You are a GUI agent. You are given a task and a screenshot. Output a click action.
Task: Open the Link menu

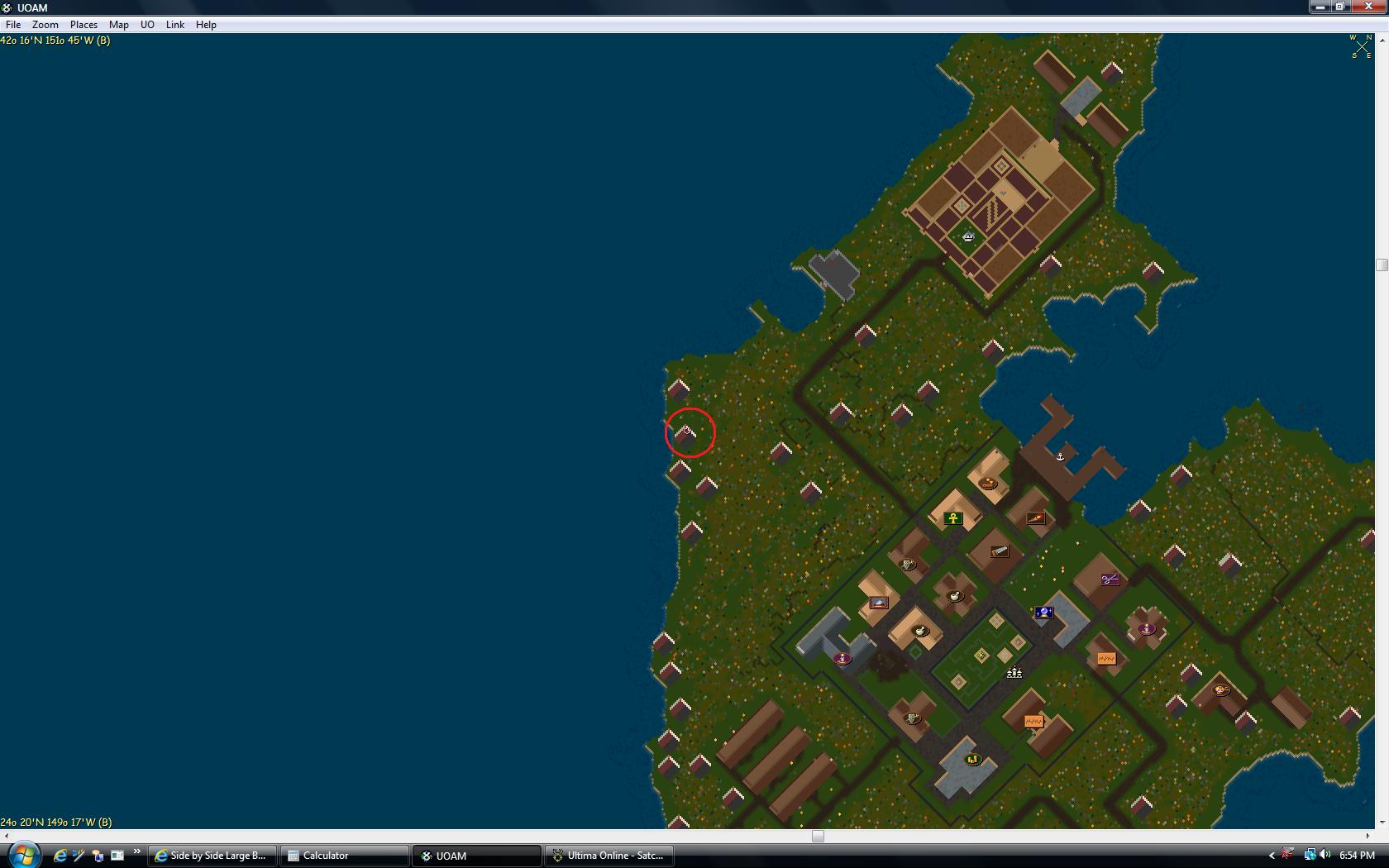(x=174, y=25)
